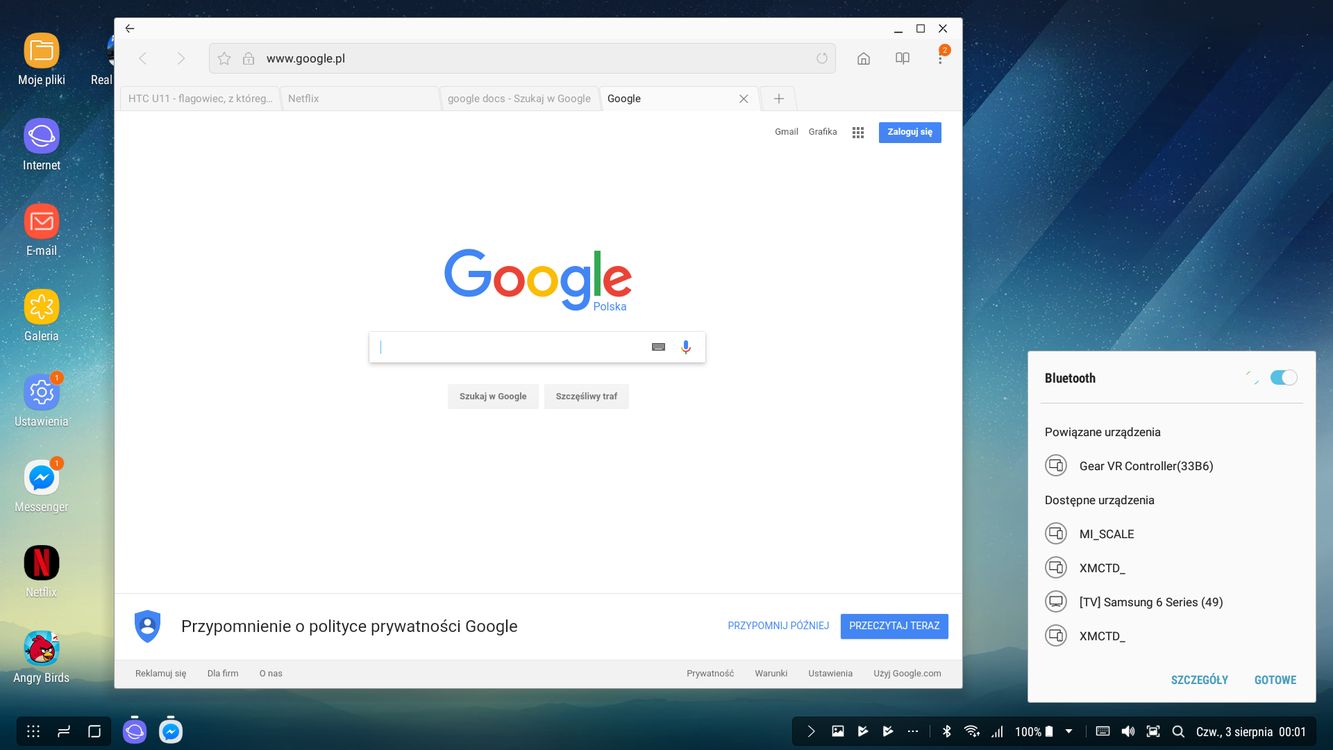Open Ustawienia footer link
The image size is (1333, 750).
(830, 674)
